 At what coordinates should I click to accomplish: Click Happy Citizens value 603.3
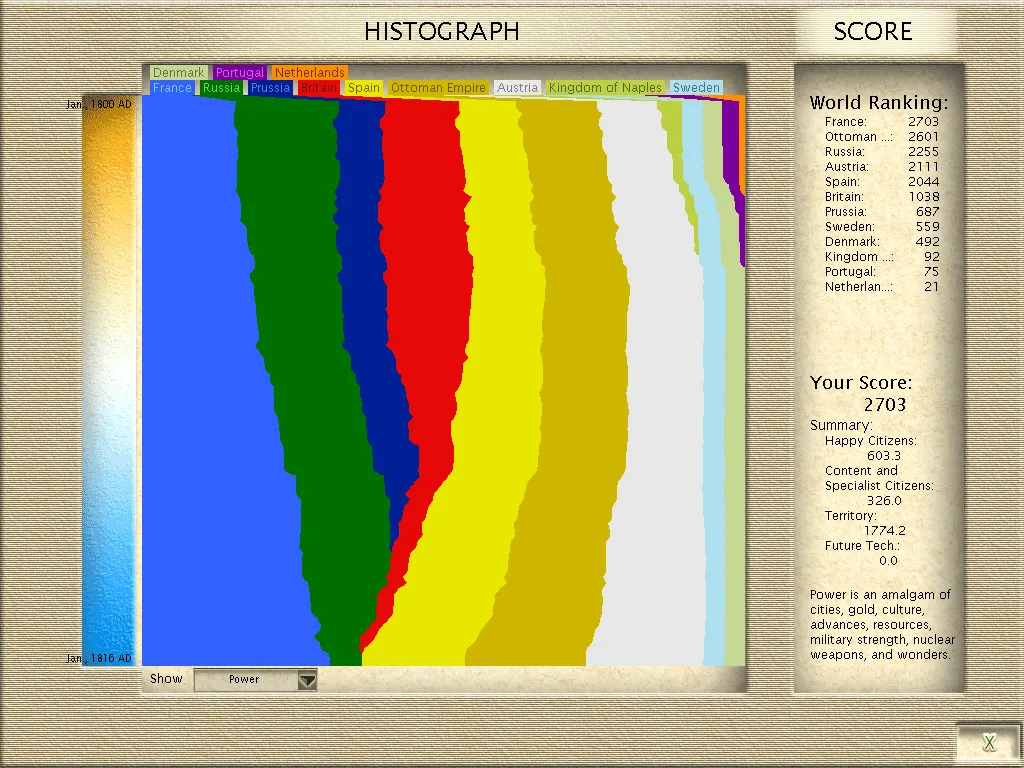(884, 456)
